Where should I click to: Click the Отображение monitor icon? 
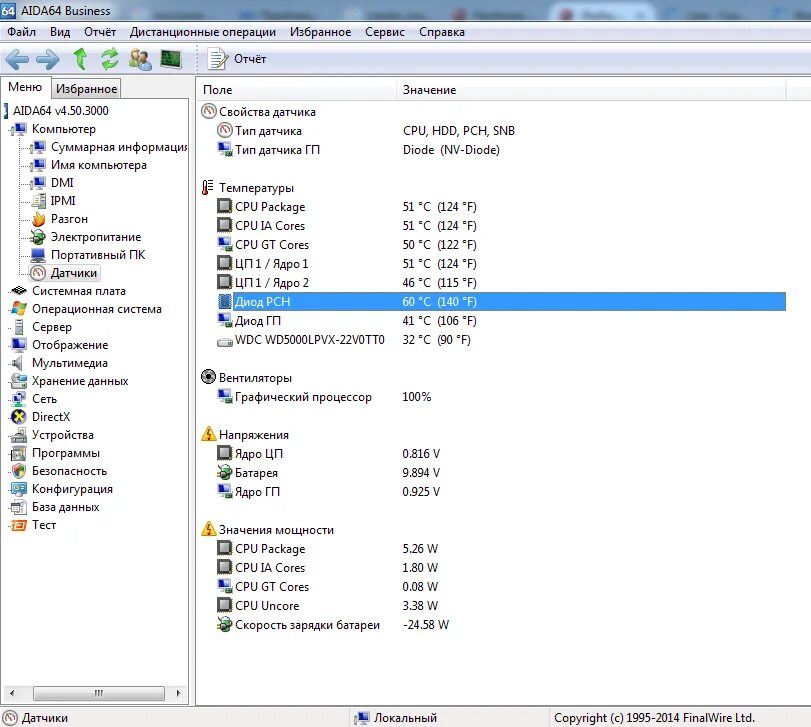coord(19,345)
